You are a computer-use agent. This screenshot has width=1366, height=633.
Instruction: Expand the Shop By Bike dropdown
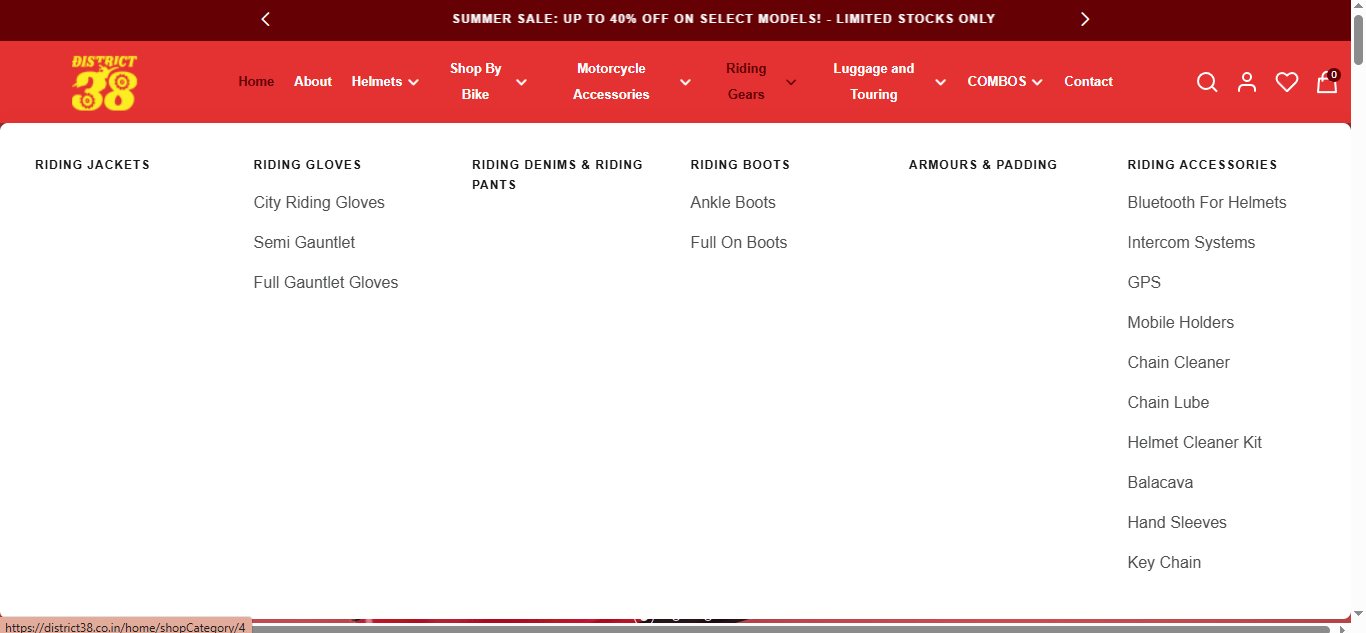click(x=487, y=82)
